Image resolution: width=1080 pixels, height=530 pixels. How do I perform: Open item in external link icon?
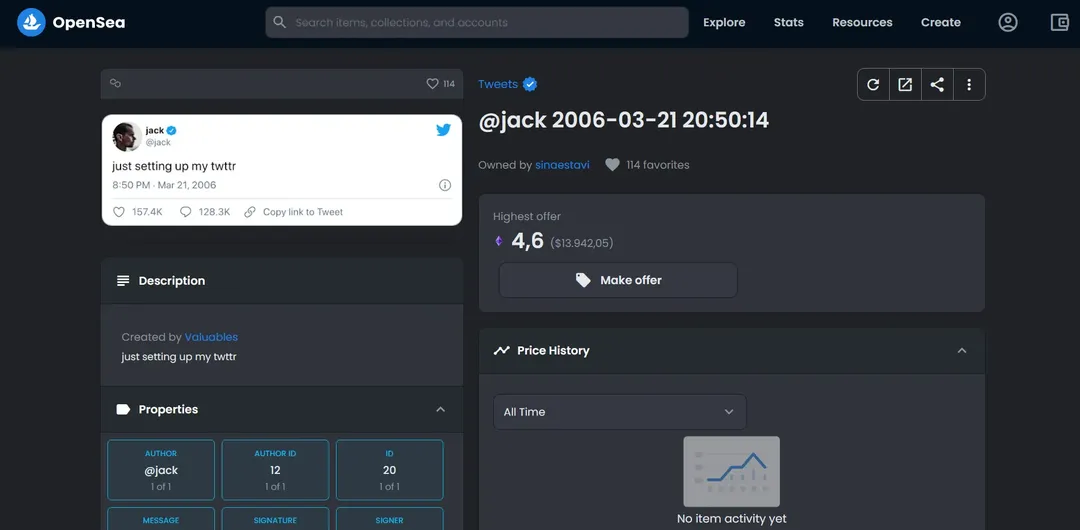click(x=905, y=85)
